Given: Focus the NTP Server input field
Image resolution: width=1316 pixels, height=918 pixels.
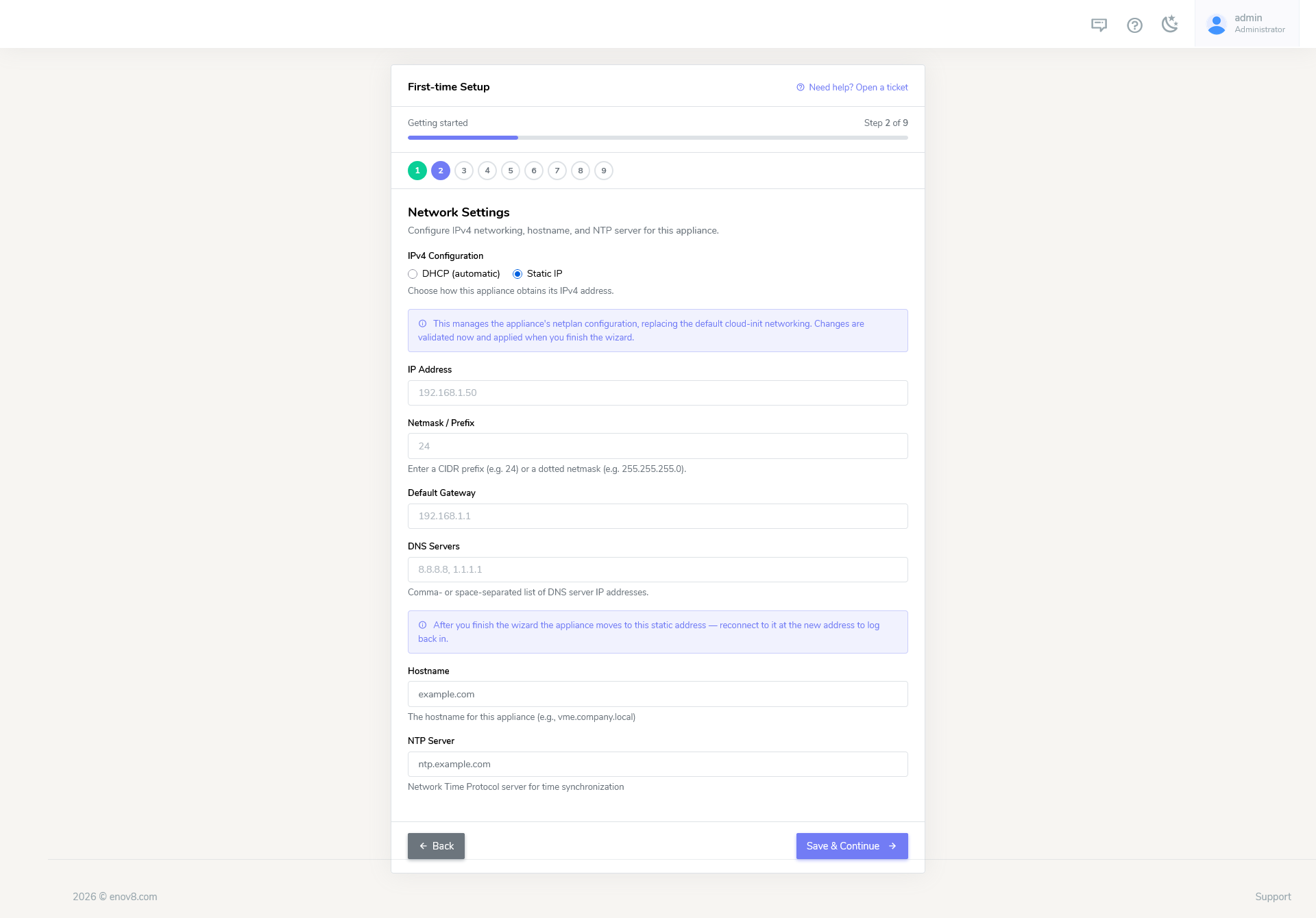Looking at the screenshot, I should coord(658,764).
